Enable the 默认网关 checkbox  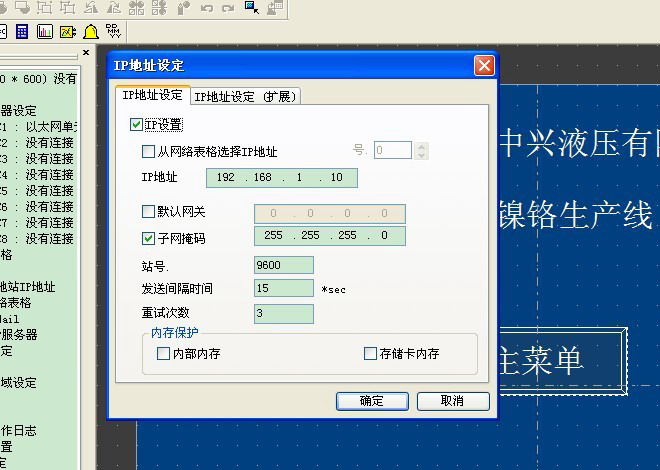tap(149, 212)
